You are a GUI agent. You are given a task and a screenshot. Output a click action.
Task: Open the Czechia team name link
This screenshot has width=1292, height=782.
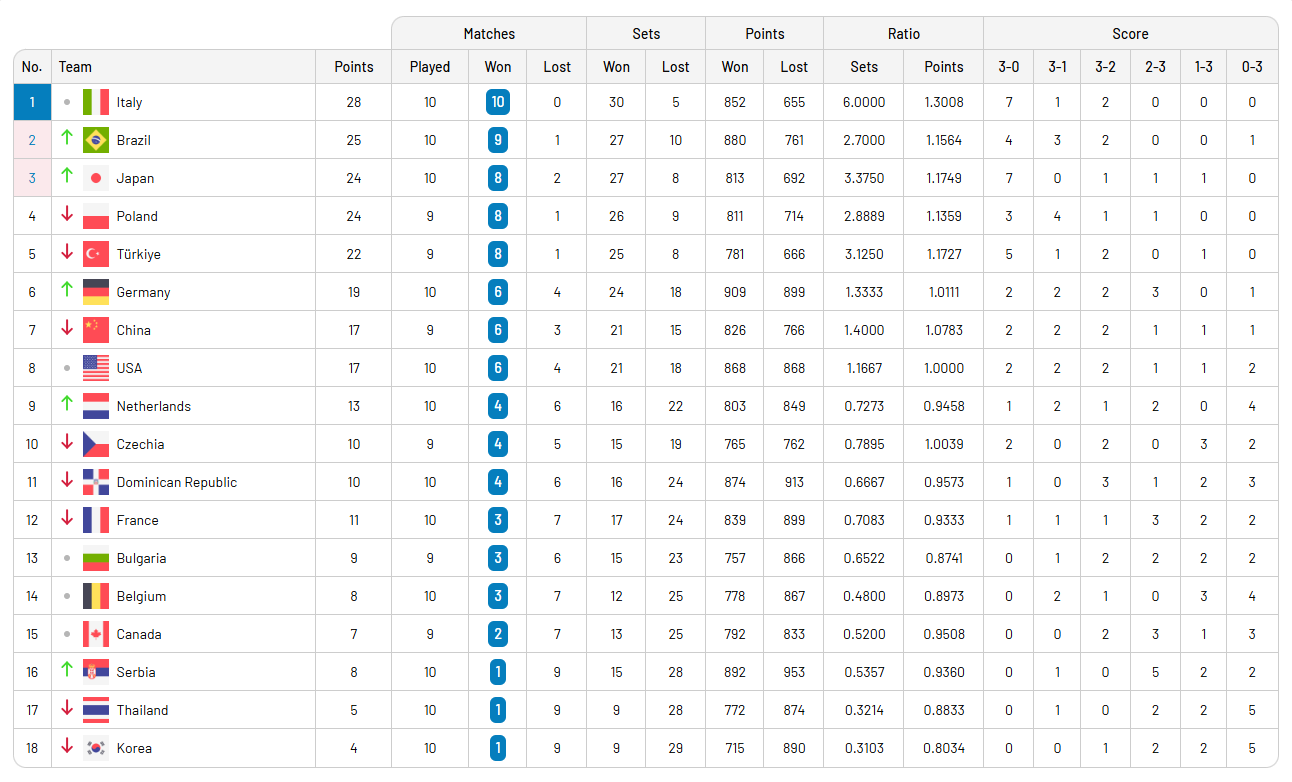click(140, 444)
